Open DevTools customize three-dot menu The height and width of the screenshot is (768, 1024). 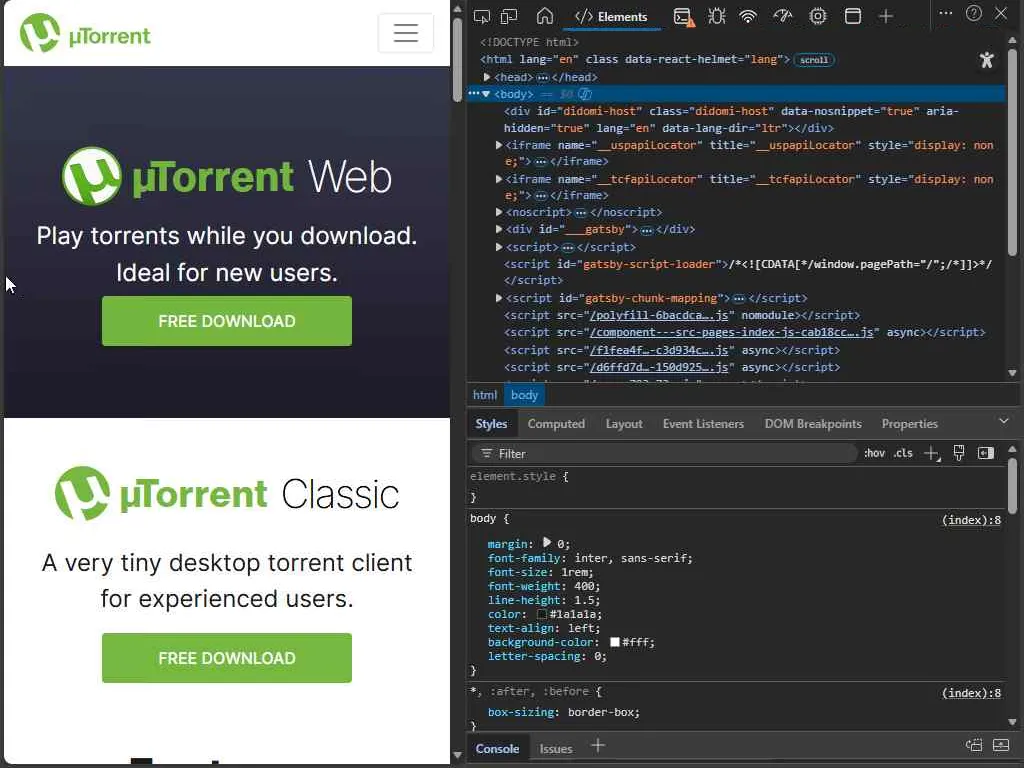click(x=945, y=13)
